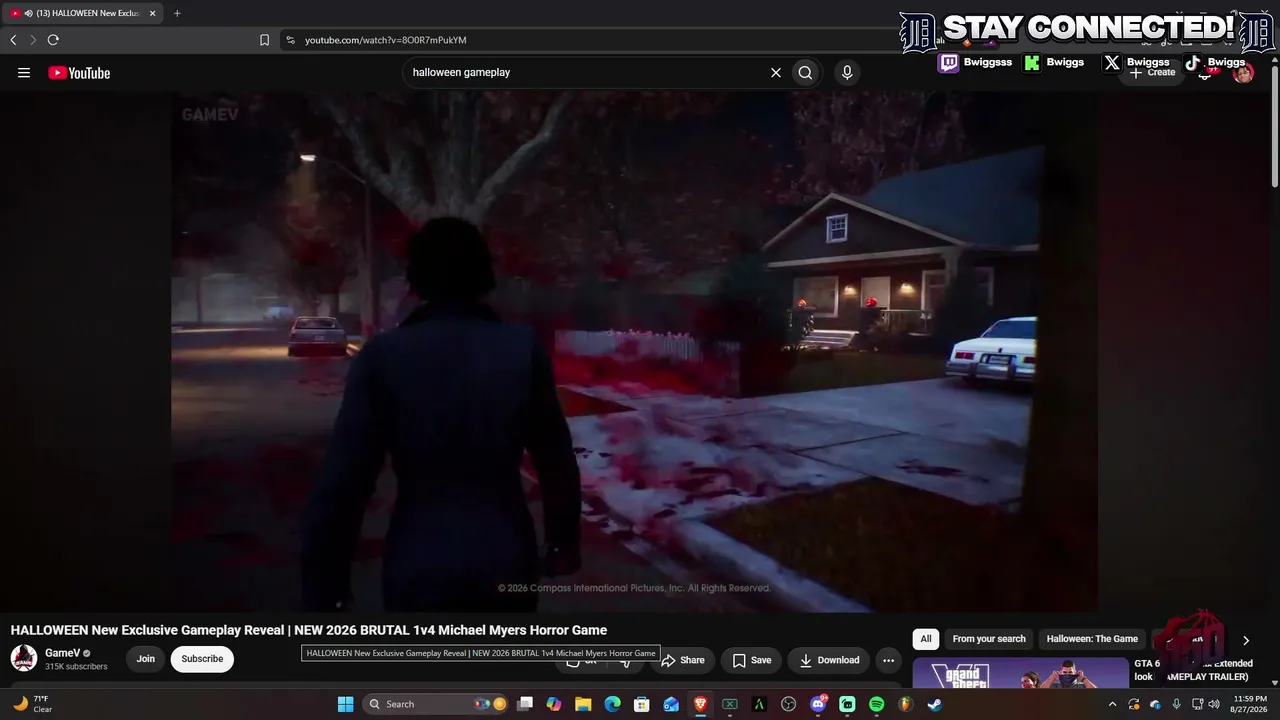The height and width of the screenshot is (720, 1280).
Task: Open OBS Studio from the taskbar
Action: pos(789,704)
